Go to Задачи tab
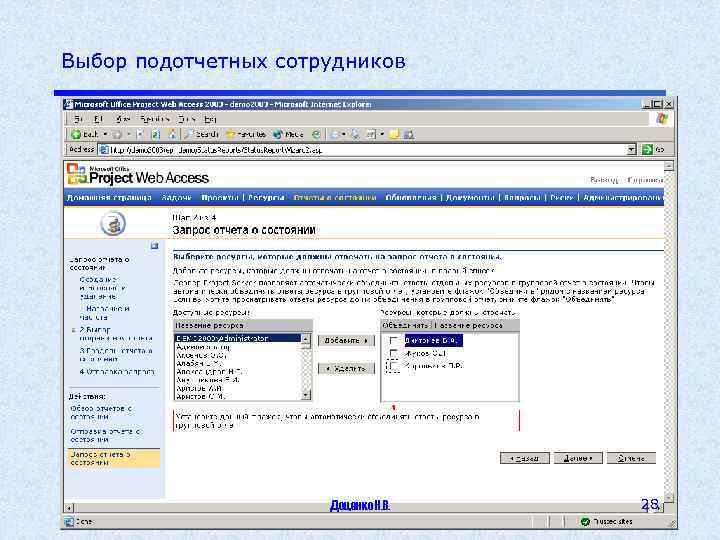 (x=176, y=197)
